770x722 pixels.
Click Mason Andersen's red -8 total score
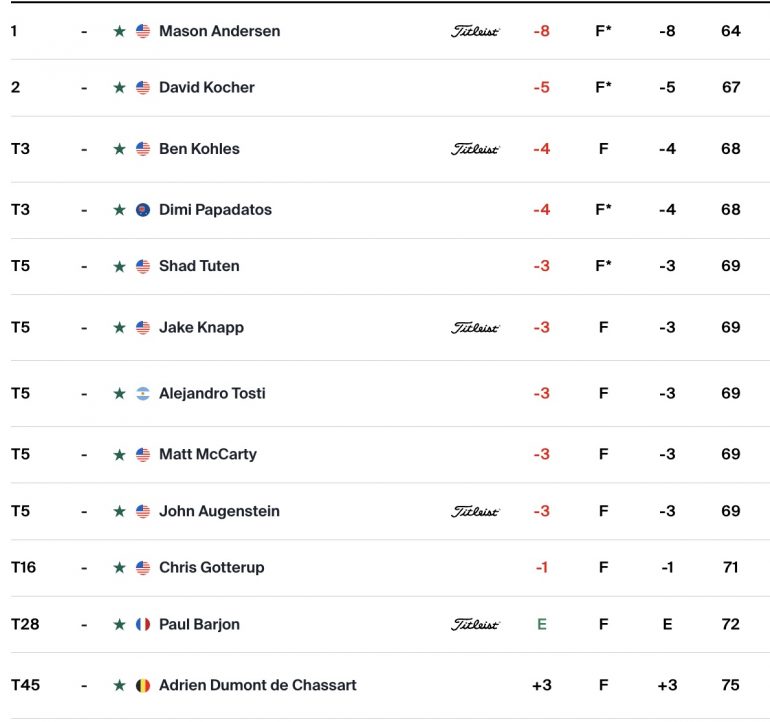[541, 31]
